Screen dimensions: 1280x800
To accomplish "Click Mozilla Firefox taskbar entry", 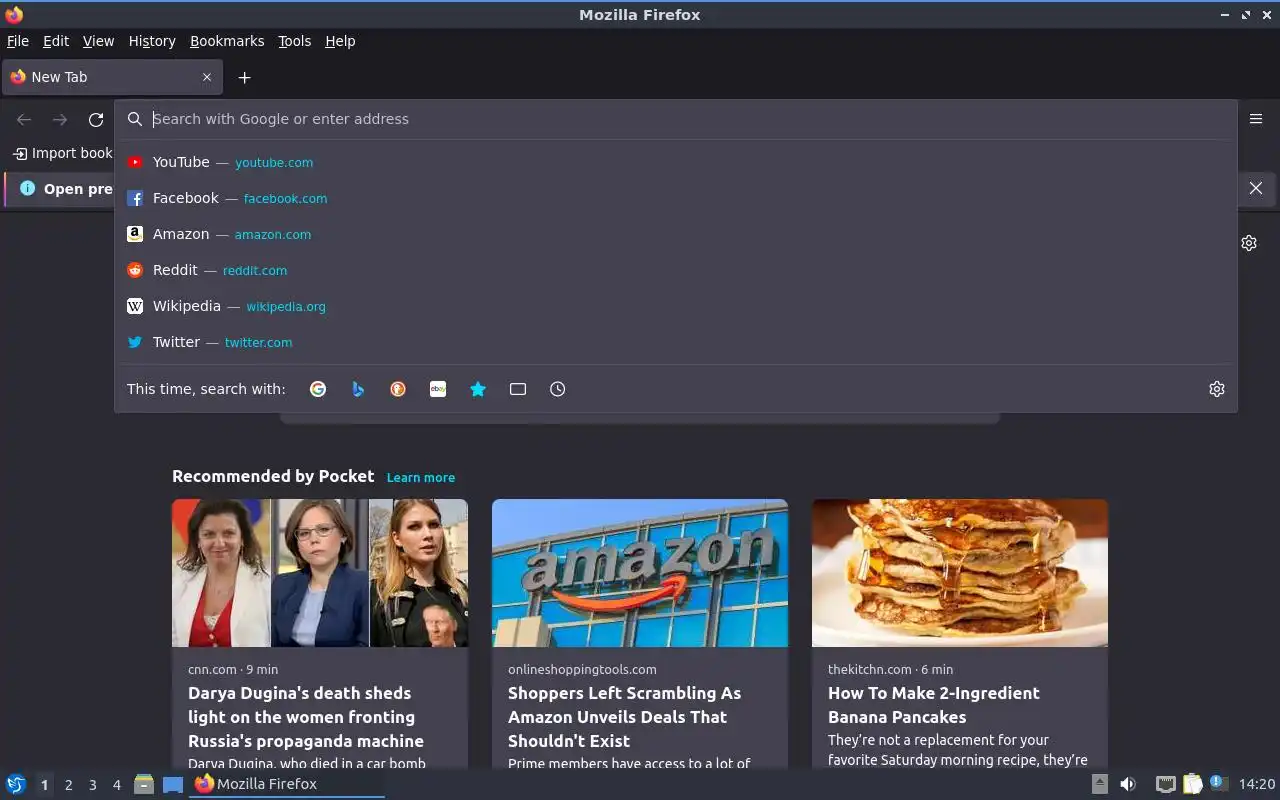I will tap(287, 784).
